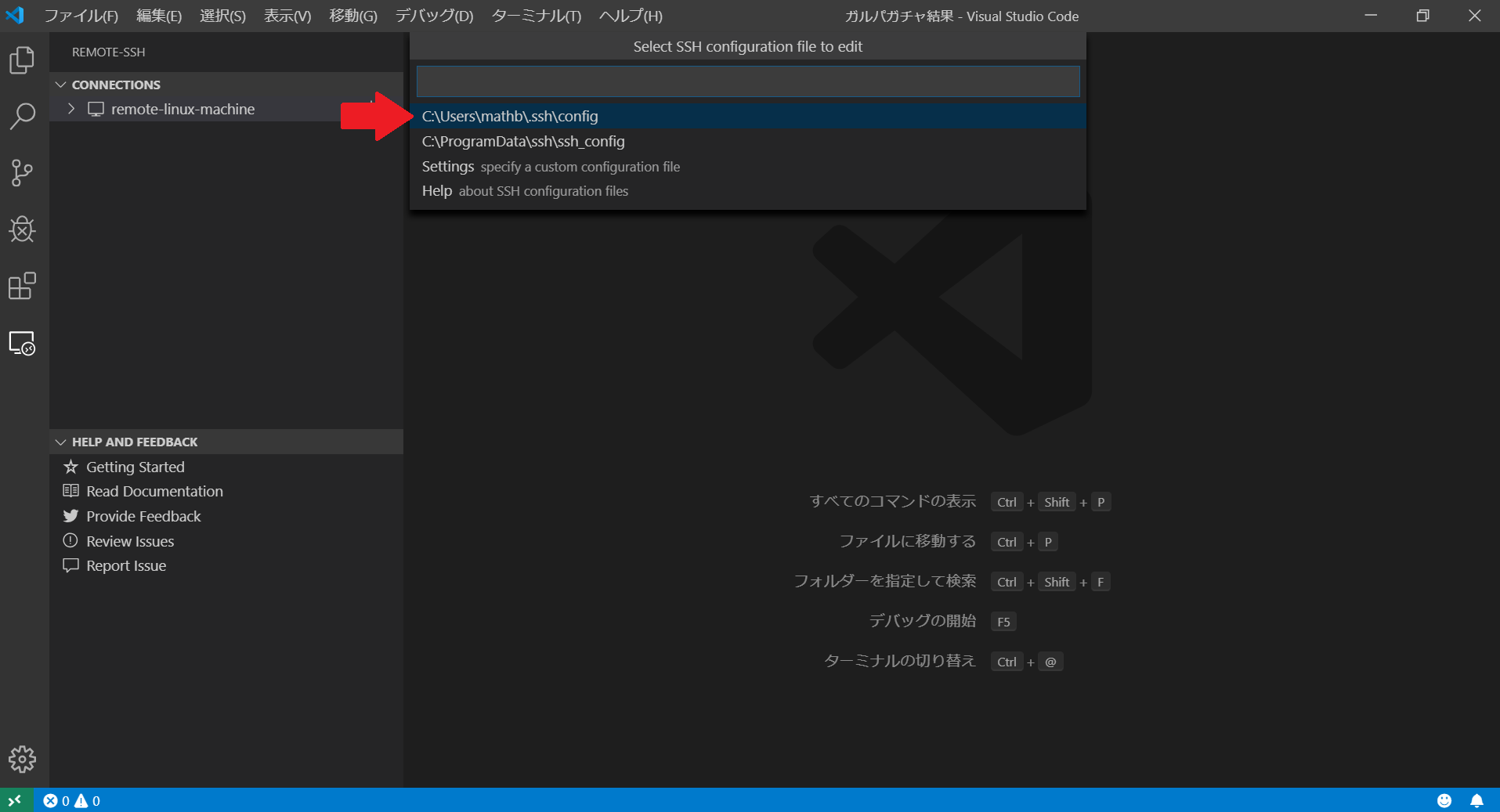
Task: Open the Extensions view
Action: [x=22, y=286]
